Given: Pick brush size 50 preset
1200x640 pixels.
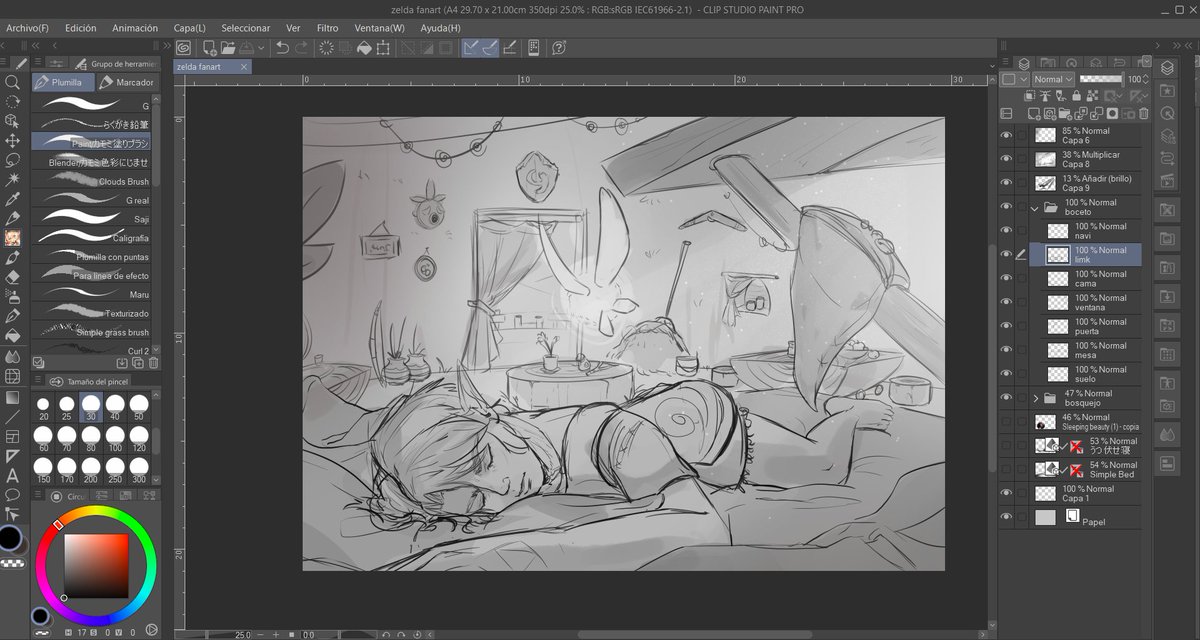Looking at the screenshot, I should click(x=139, y=407).
